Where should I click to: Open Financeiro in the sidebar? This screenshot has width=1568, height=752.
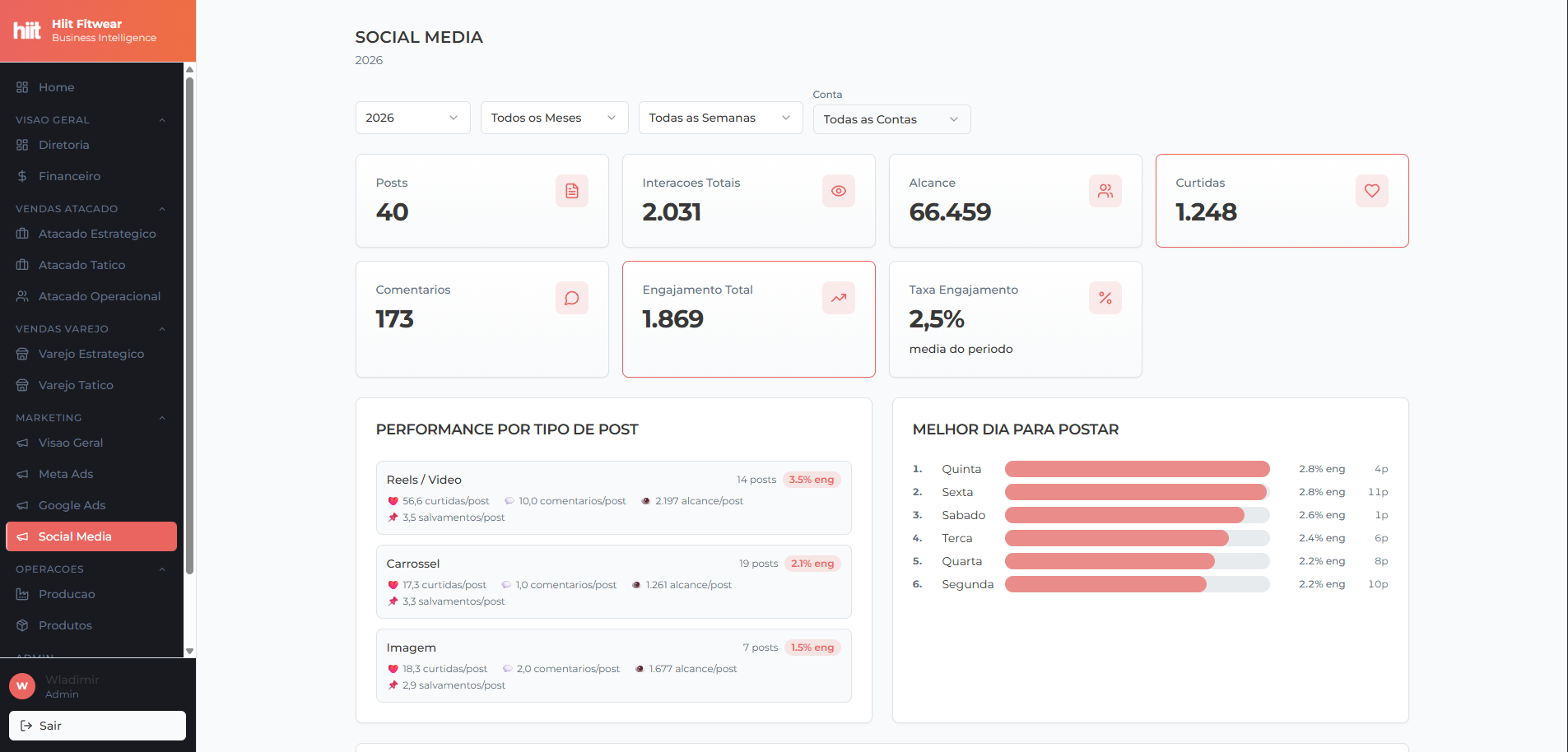tap(69, 176)
